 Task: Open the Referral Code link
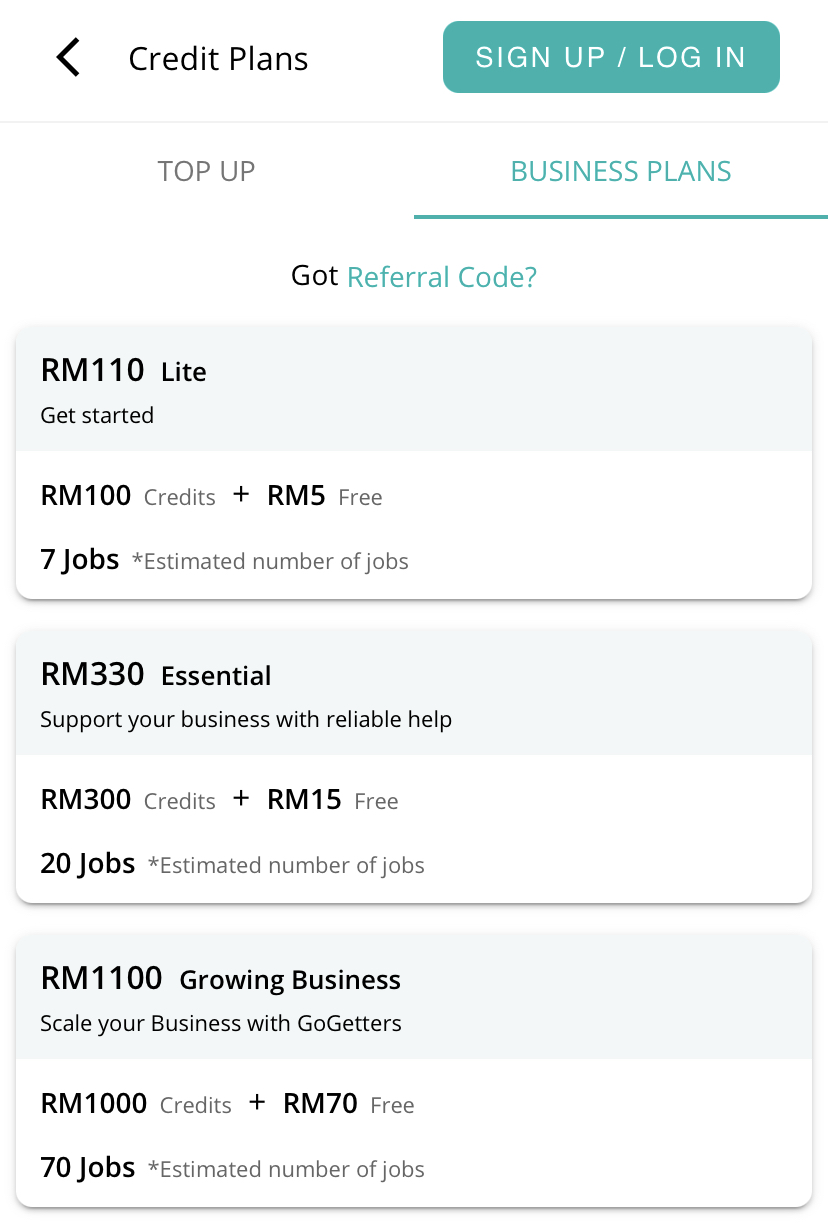tap(441, 277)
